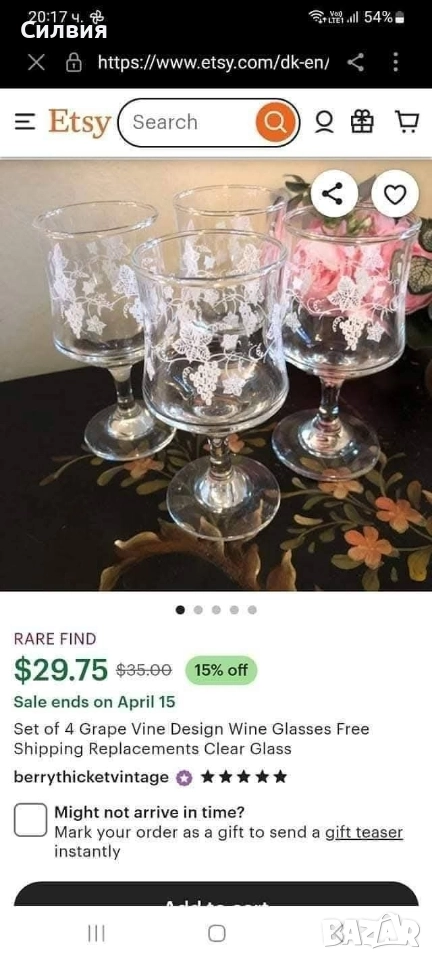432x960 pixels.
Task: Open the account profile icon
Action: (324, 122)
